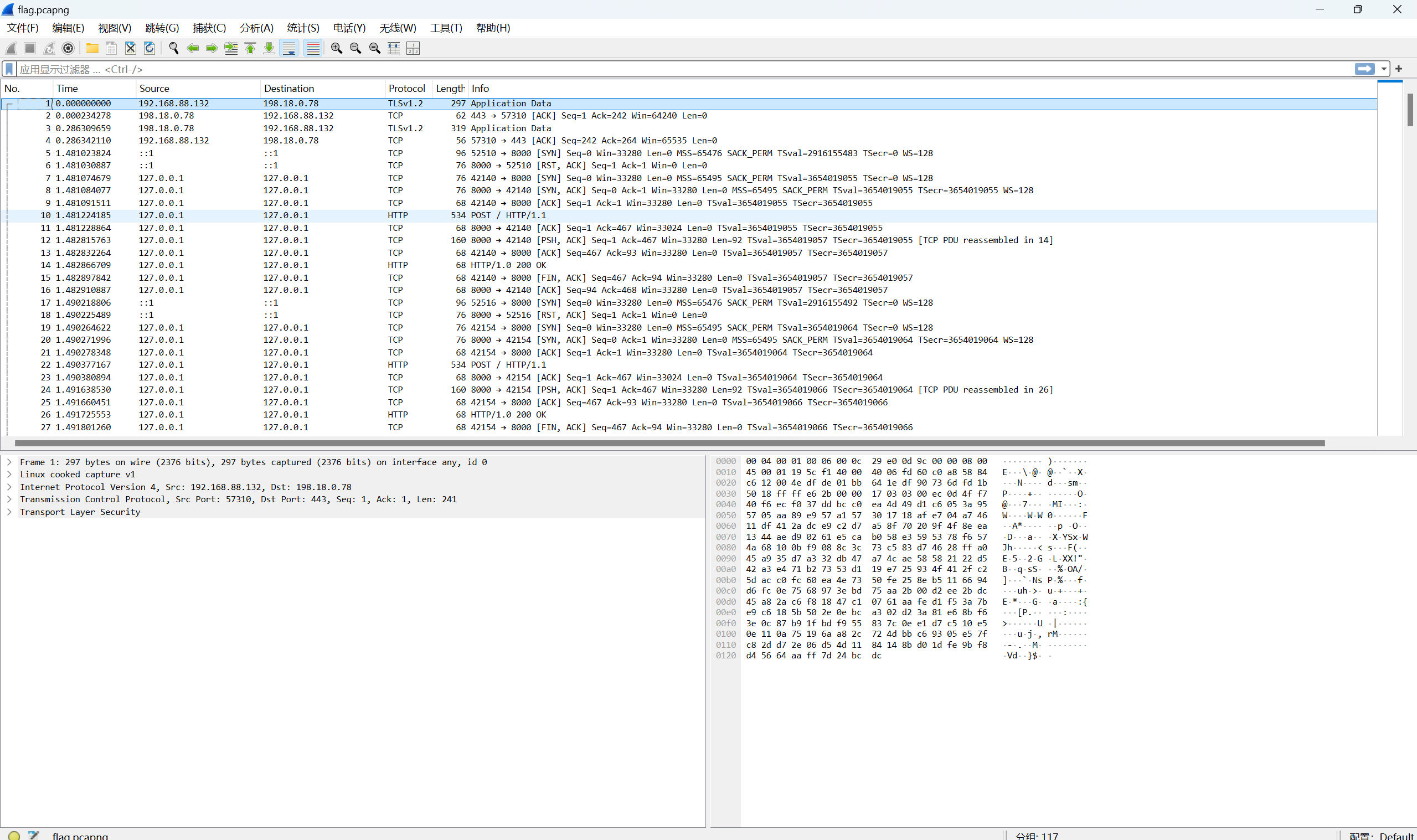Open the 统计(S) menu
The height and width of the screenshot is (840, 1417).
pos(303,28)
